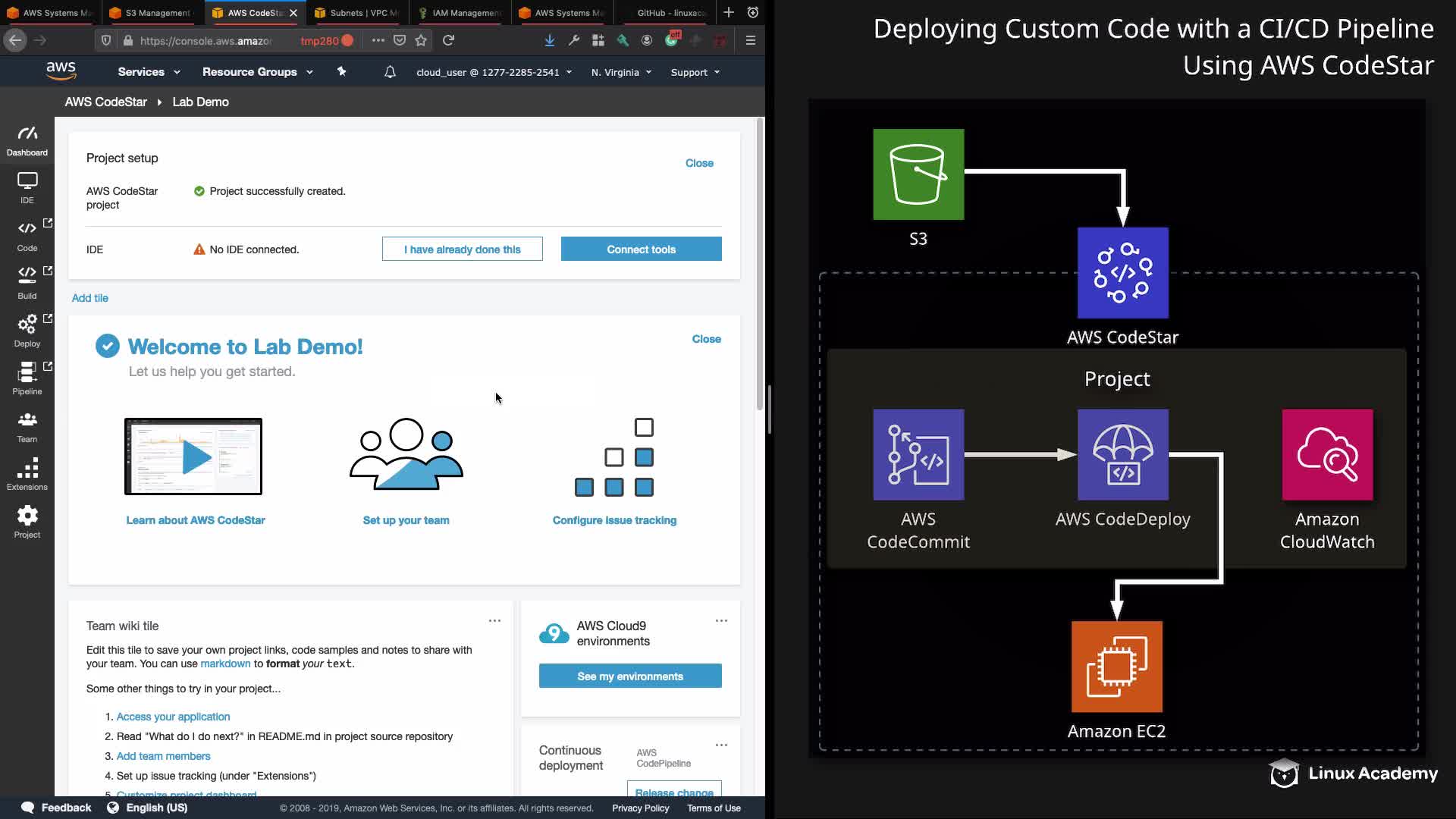The image size is (1456, 819).
Task: Open the Deploy sidebar section
Action: coord(27,331)
